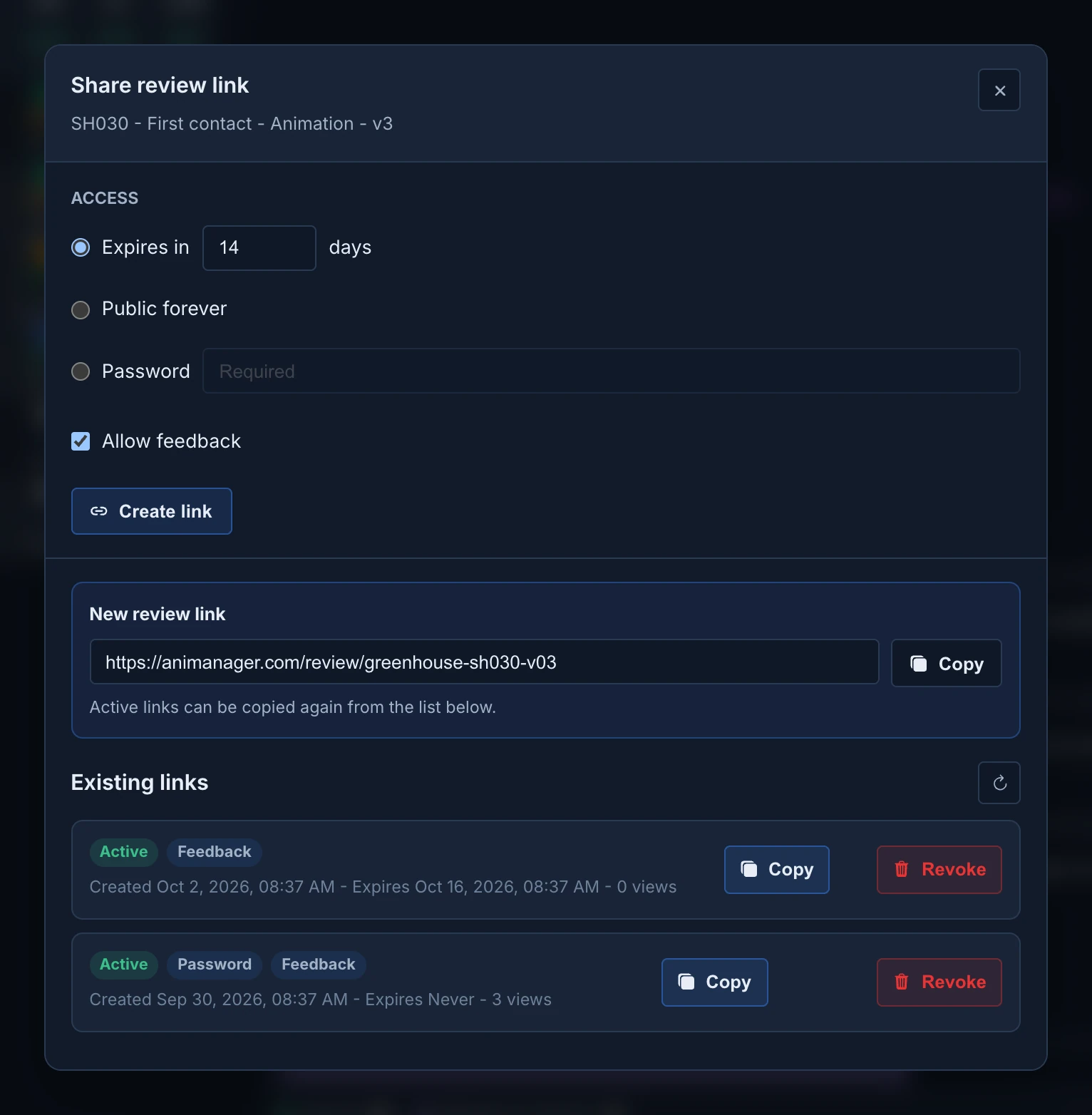Click the 'Expires Never - 3 views' details text
The image size is (1092, 1115).
pyautogui.click(x=458, y=1000)
